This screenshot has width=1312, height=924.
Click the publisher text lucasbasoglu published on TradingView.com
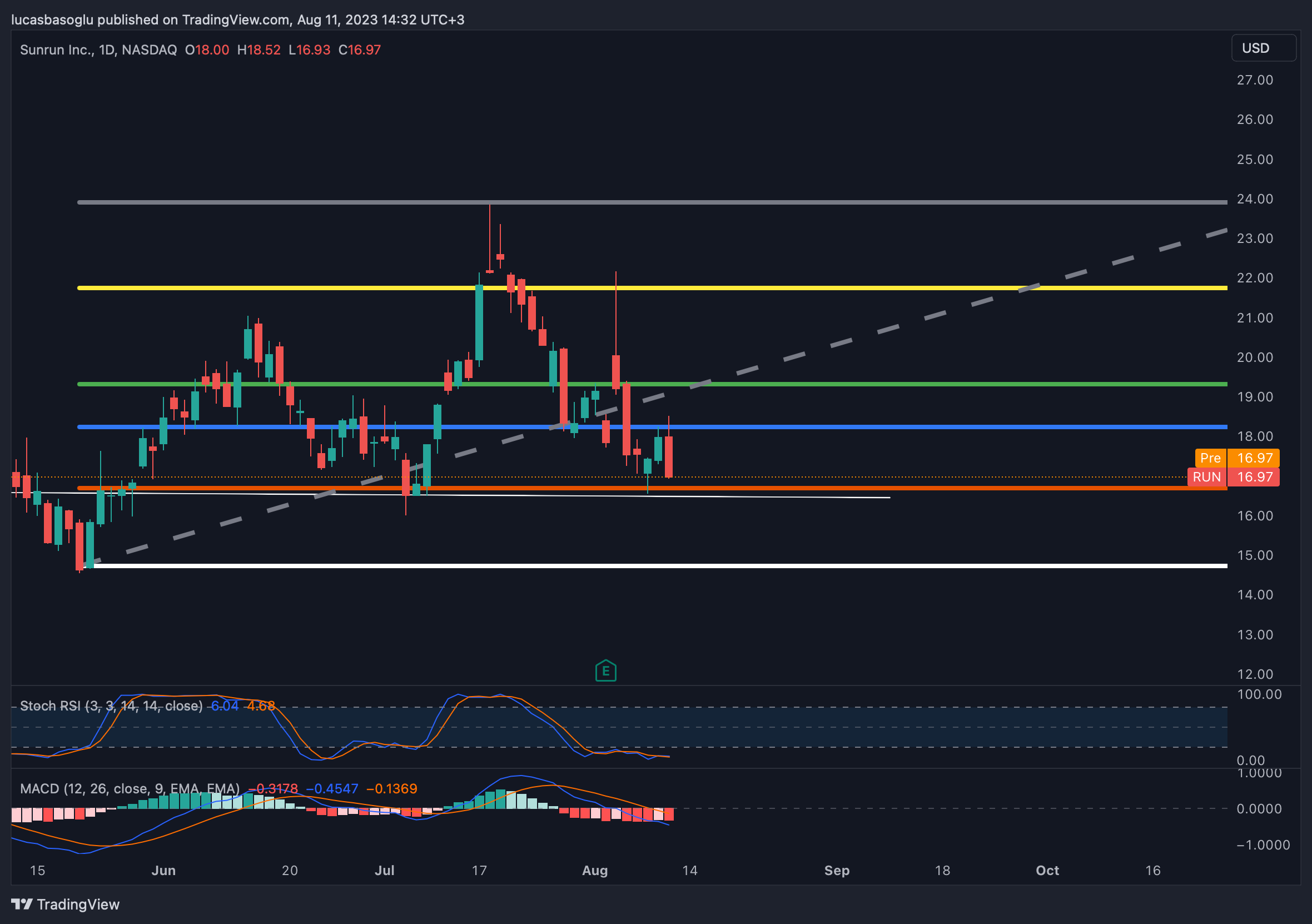coord(151,19)
